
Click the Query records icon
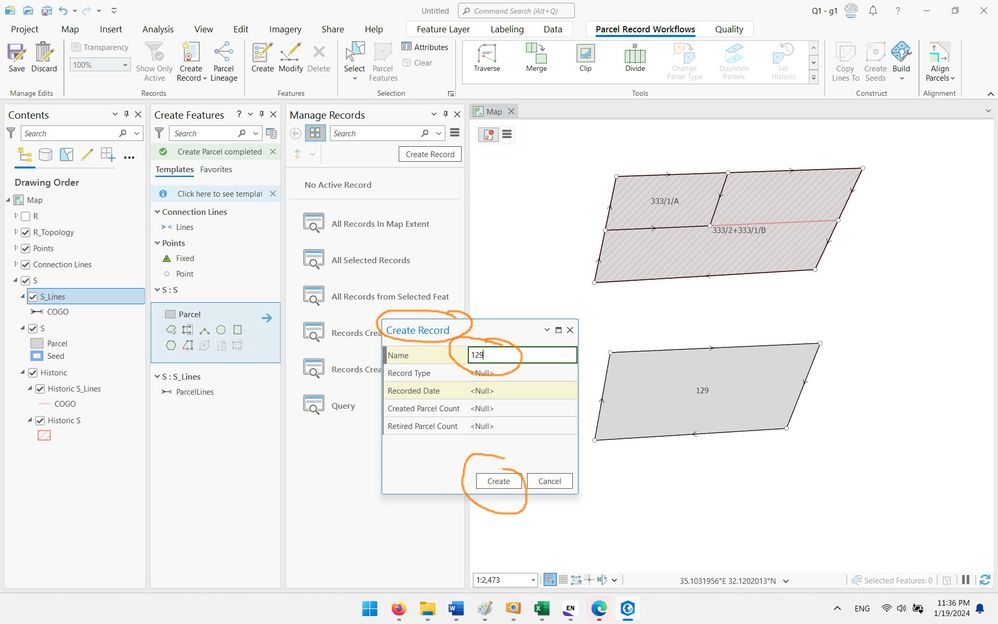[314, 405]
